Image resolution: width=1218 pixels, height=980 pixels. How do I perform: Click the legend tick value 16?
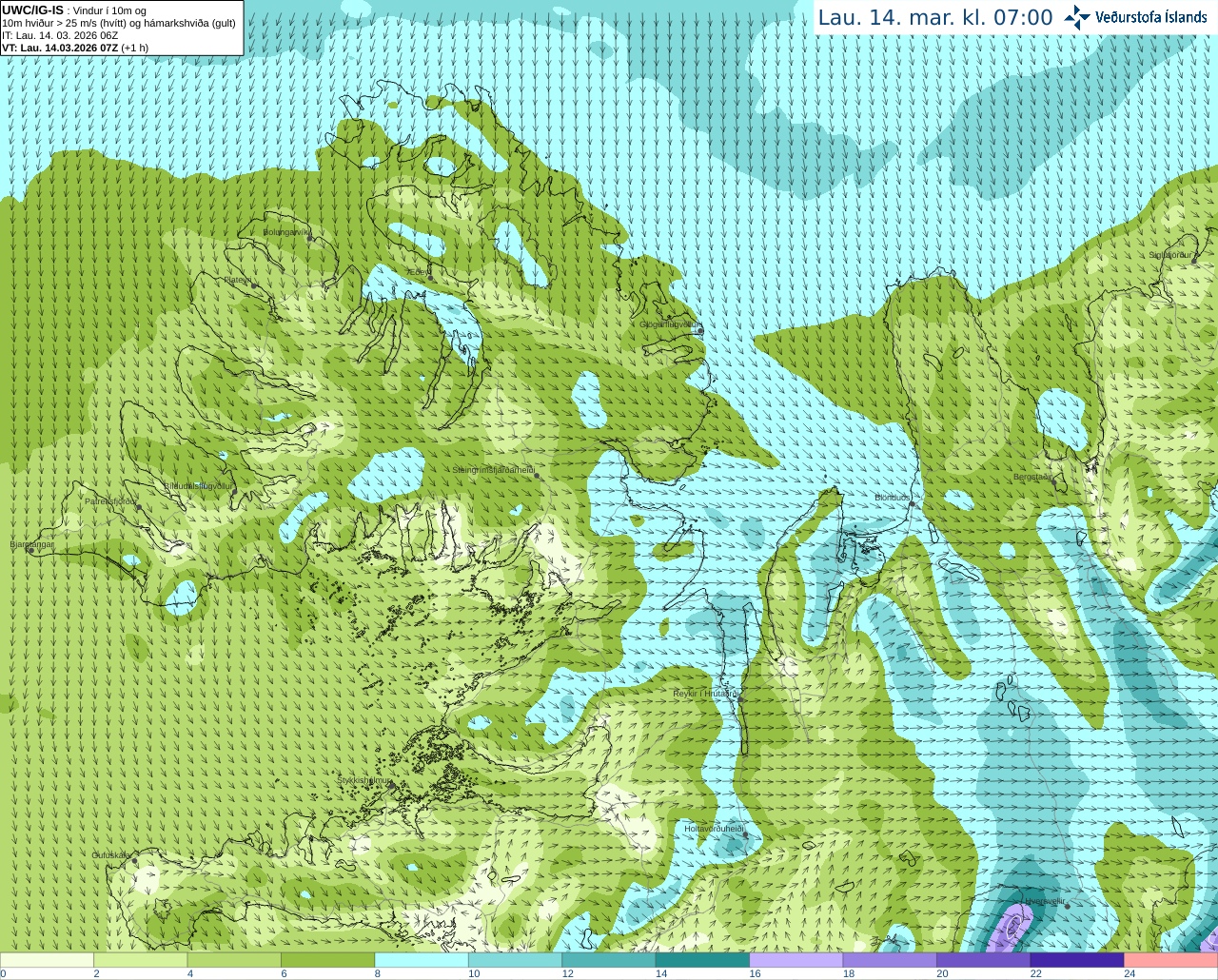(754, 973)
